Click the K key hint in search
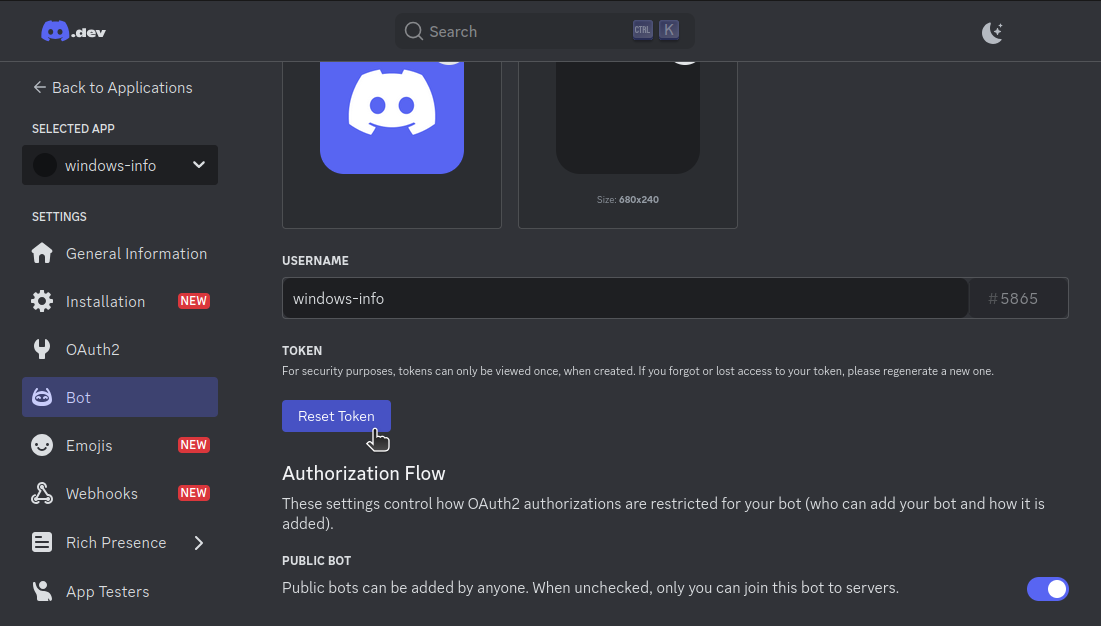Viewport: 1101px width, 626px height. [668, 30]
